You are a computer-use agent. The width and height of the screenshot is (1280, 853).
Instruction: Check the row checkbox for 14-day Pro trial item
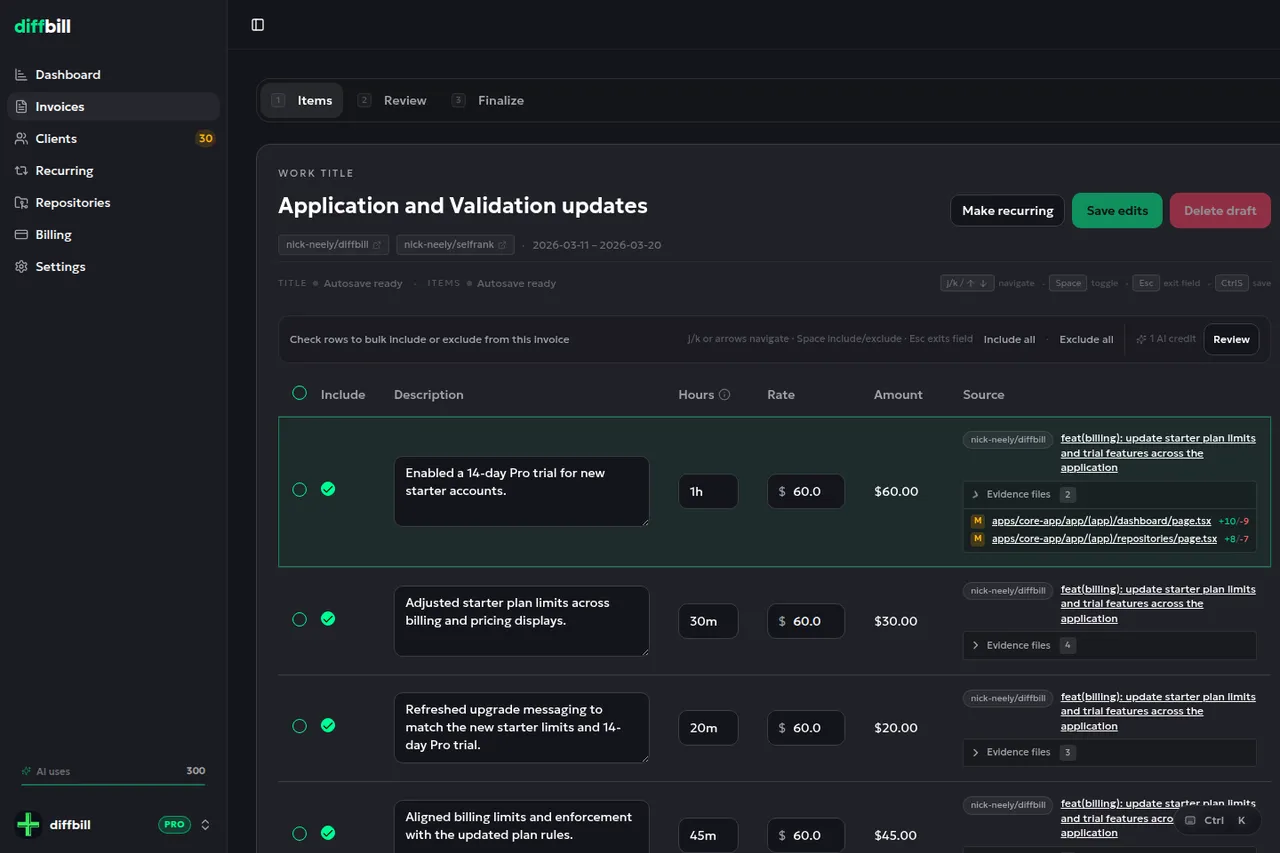[299, 490]
